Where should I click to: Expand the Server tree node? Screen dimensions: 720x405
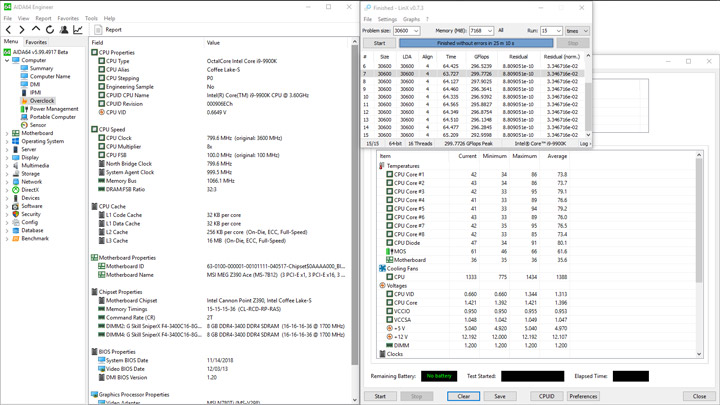coord(7,150)
